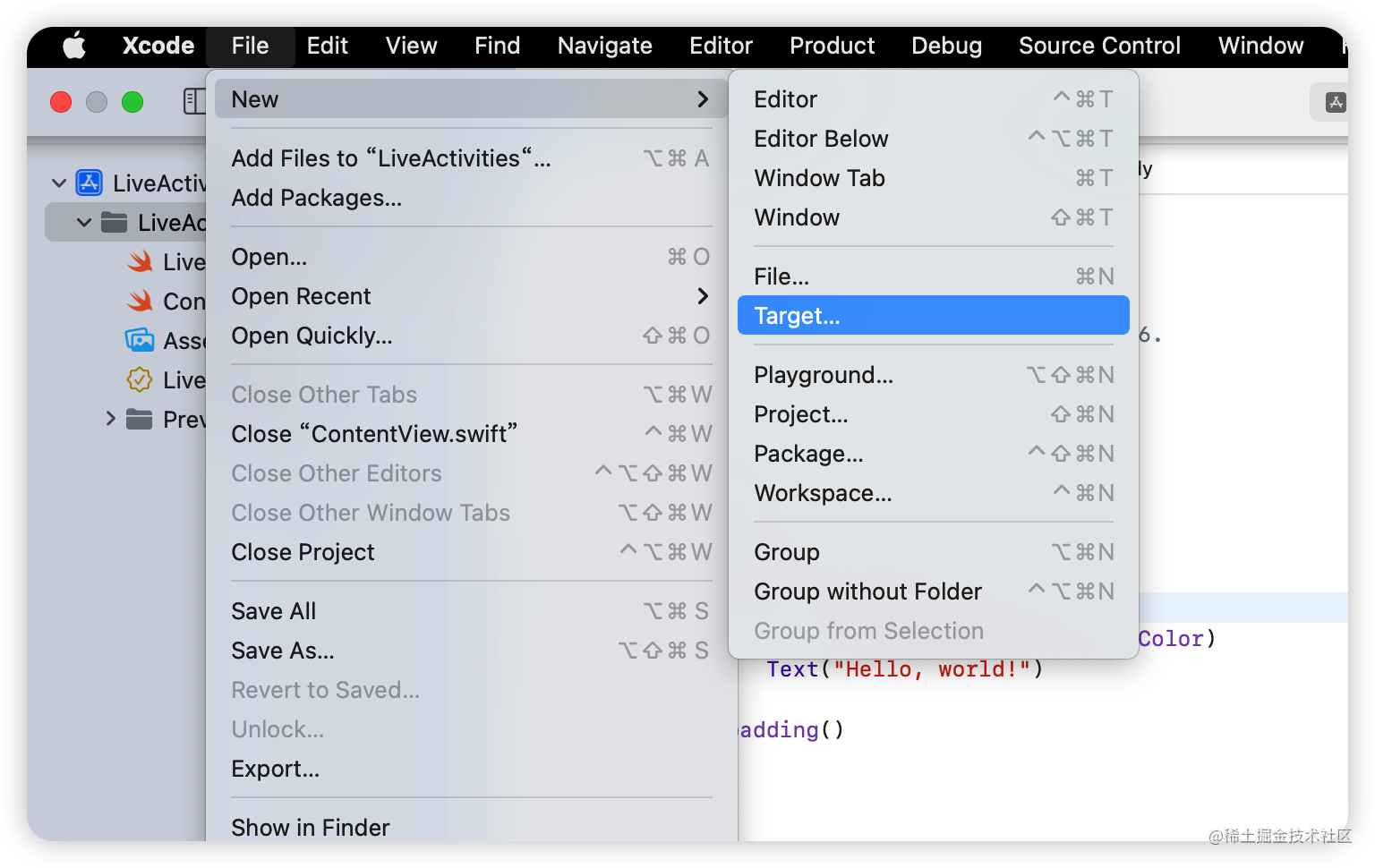Open the Debug menu
The width and height of the screenshot is (1375, 868).
[x=947, y=46]
